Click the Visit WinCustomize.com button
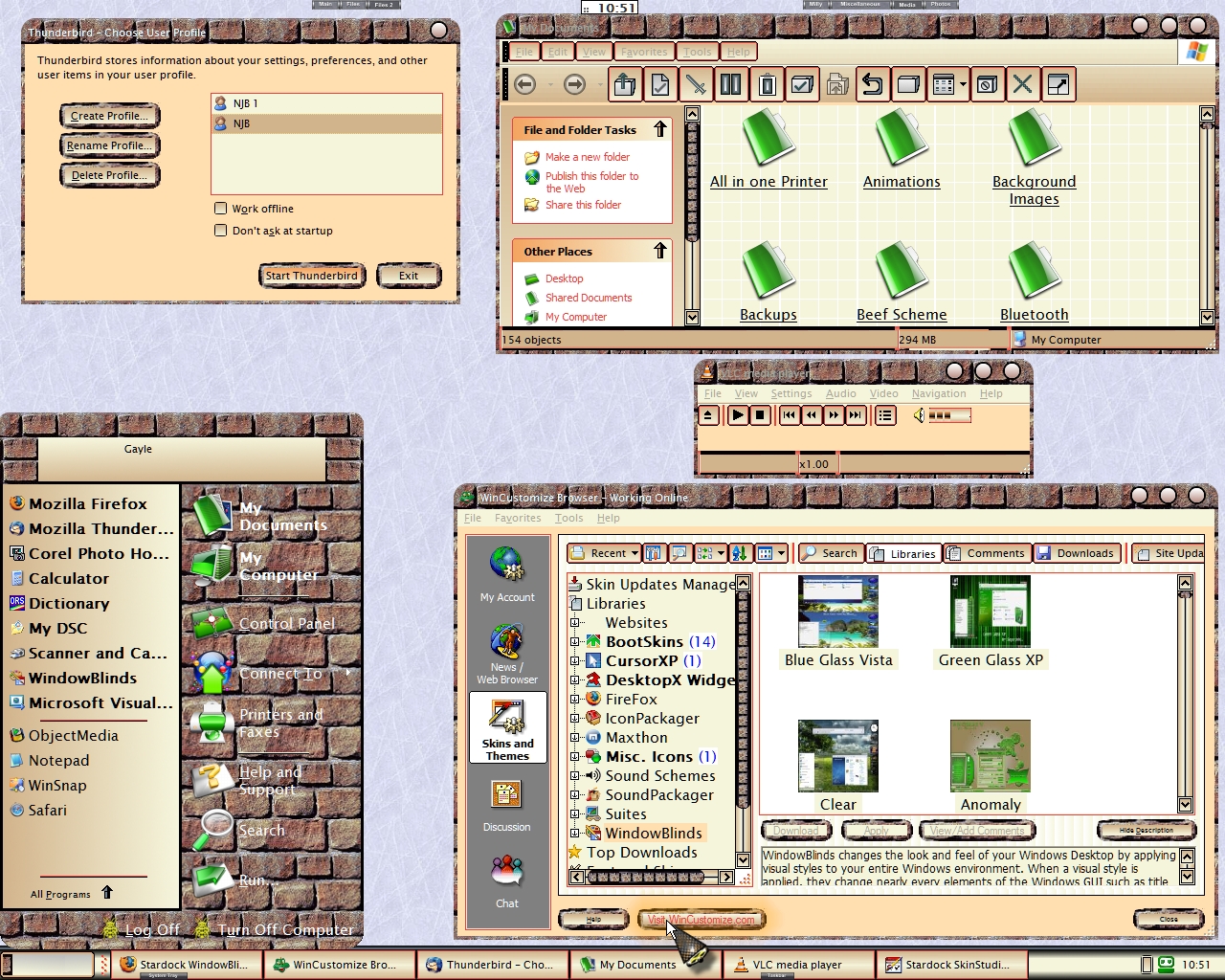Image resolution: width=1225 pixels, height=980 pixels. 702,920
